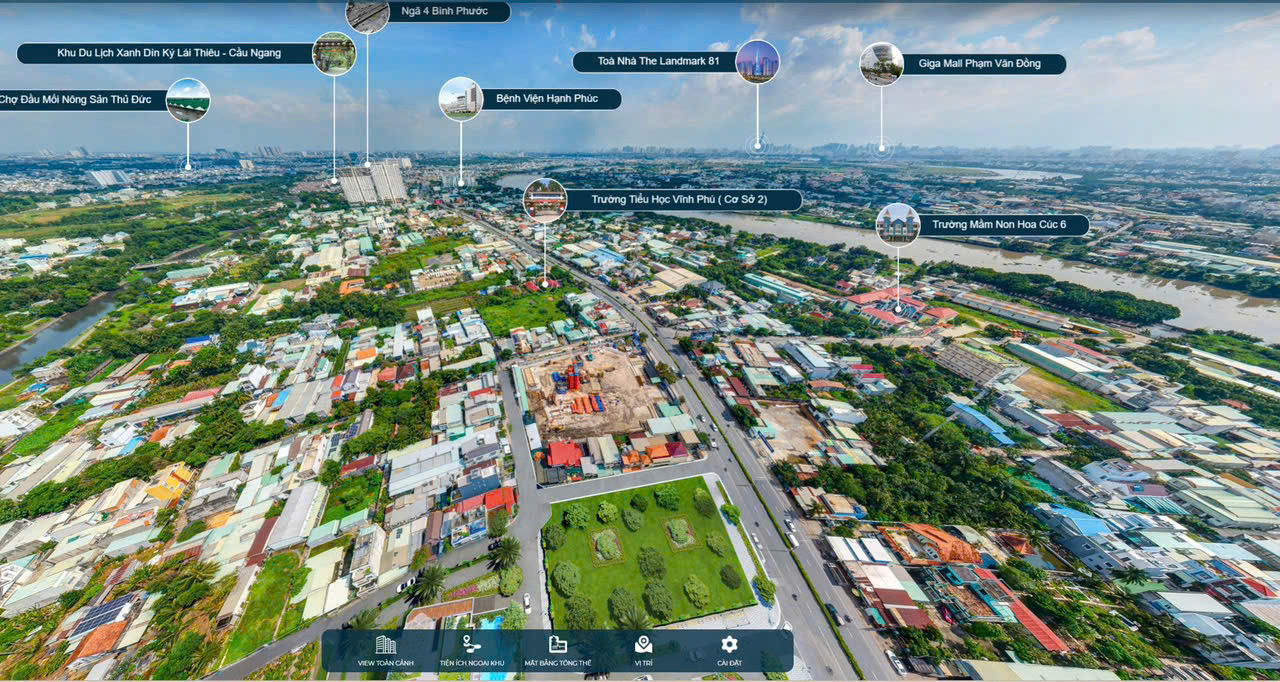Click the MẶT BẰNG TỔNG THỂ menu text
The image size is (1280, 682).
(x=558, y=664)
